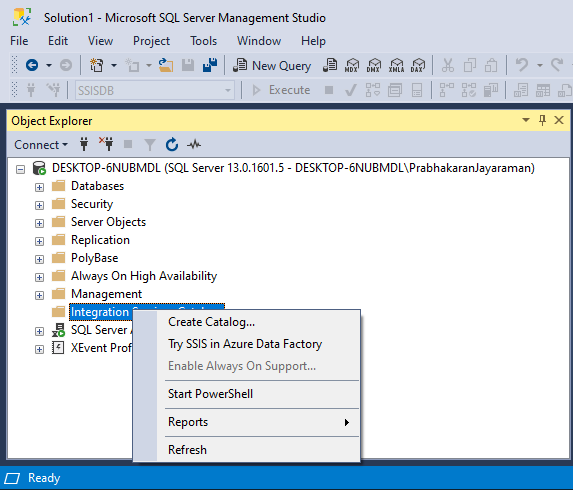Click Connect Object Explorer plug icon
Image resolution: width=573 pixels, height=490 pixels.
coord(84,145)
